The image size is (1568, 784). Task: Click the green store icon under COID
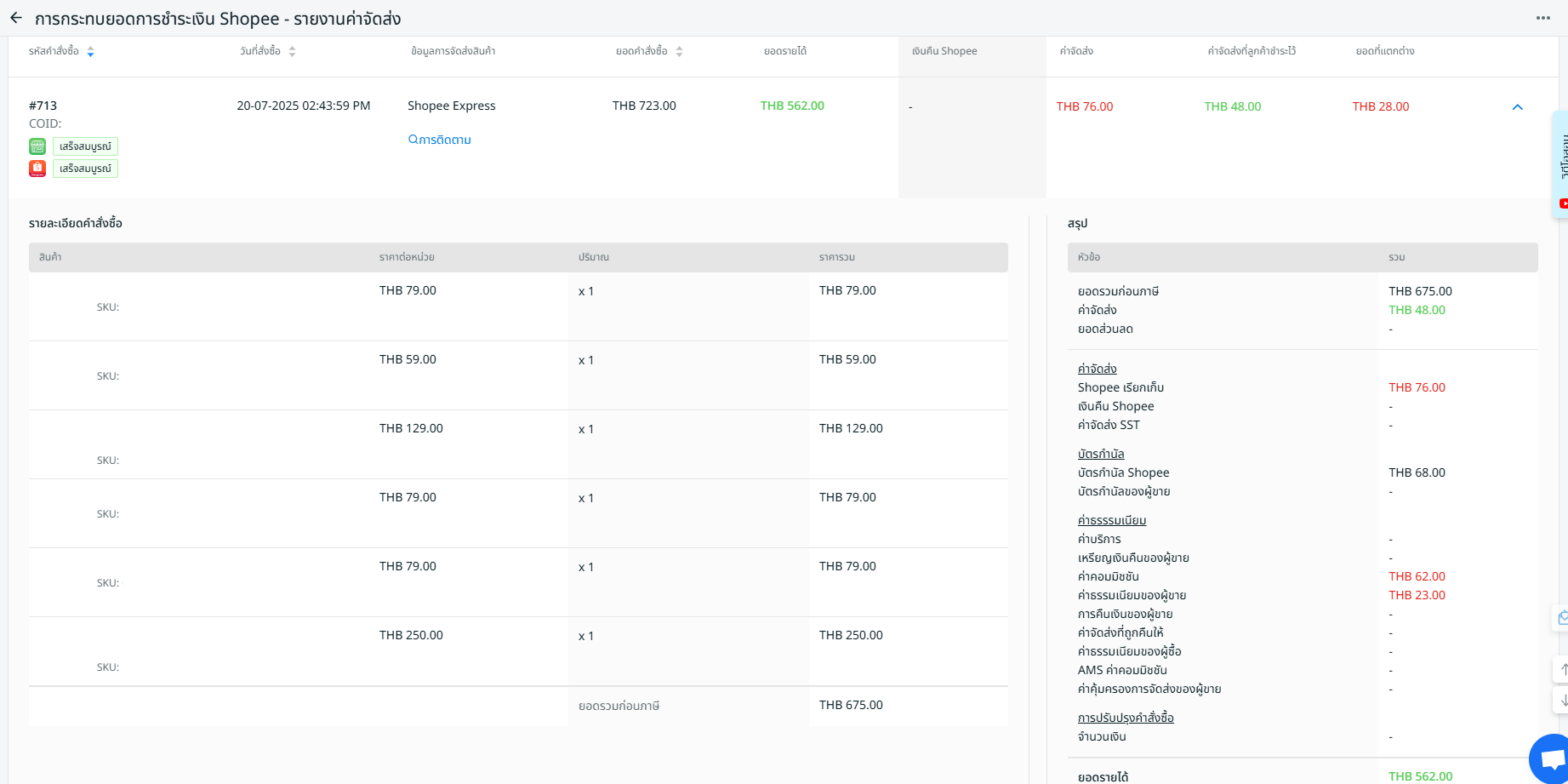(37, 146)
